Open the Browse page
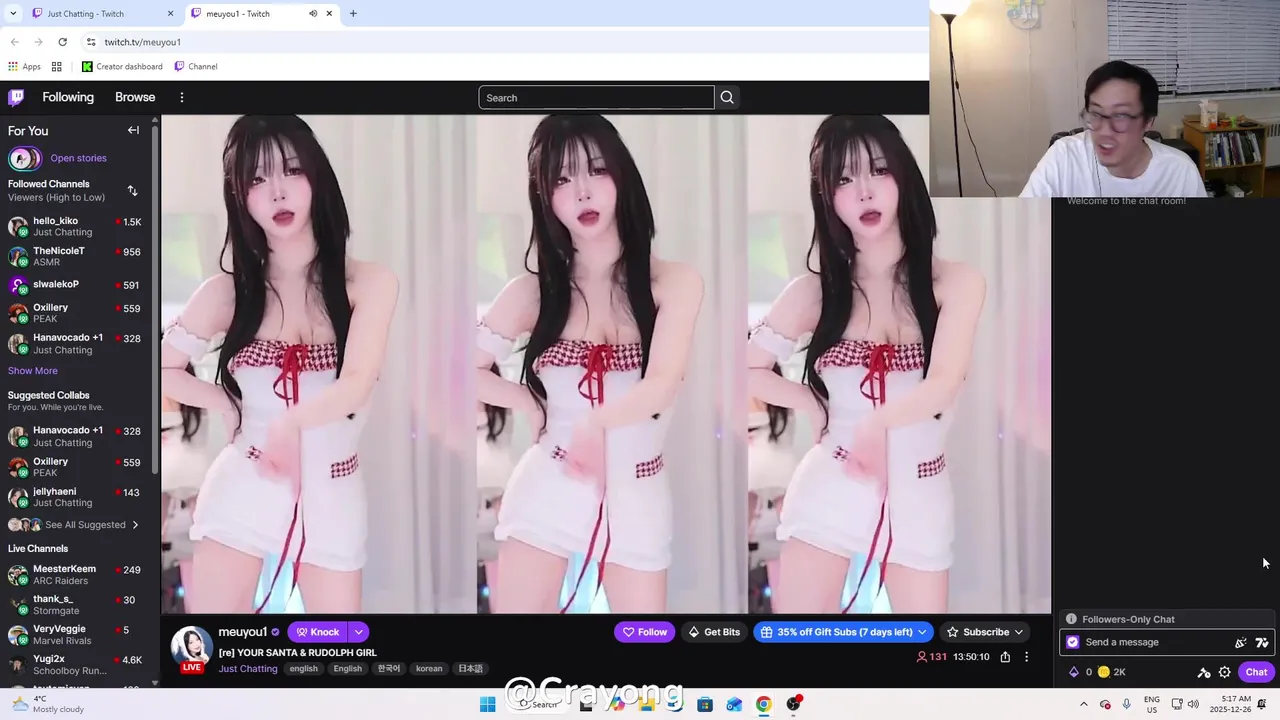Viewport: 1280px width, 720px height. click(x=135, y=97)
